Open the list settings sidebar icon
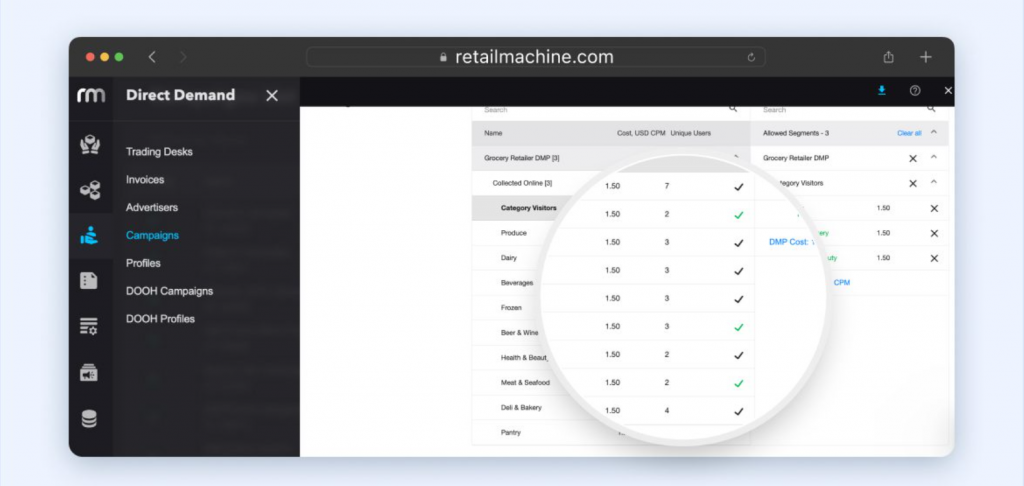Viewport: 1024px width, 486px height. pos(90,326)
